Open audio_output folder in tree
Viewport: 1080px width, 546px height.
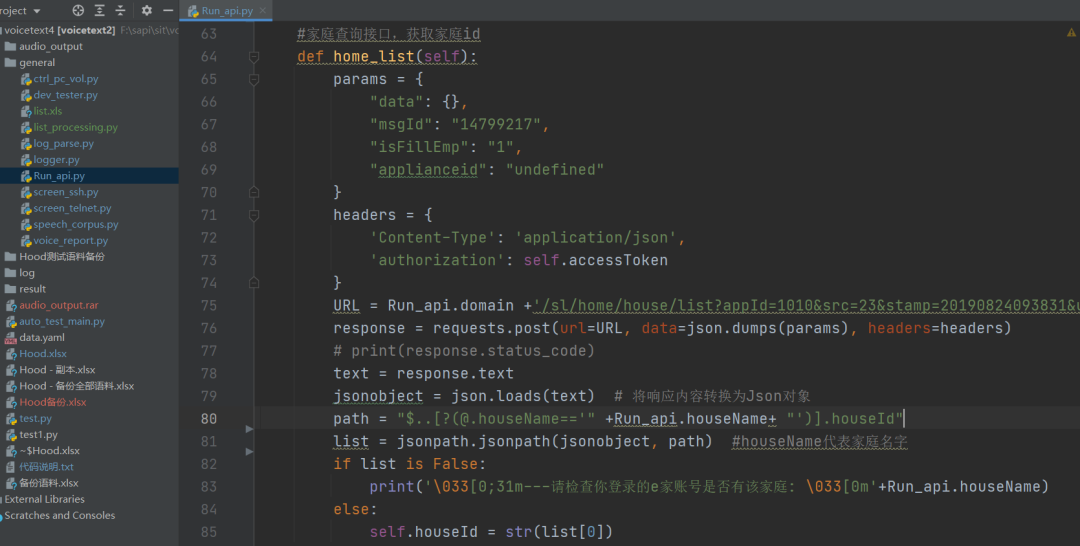click(x=50, y=46)
